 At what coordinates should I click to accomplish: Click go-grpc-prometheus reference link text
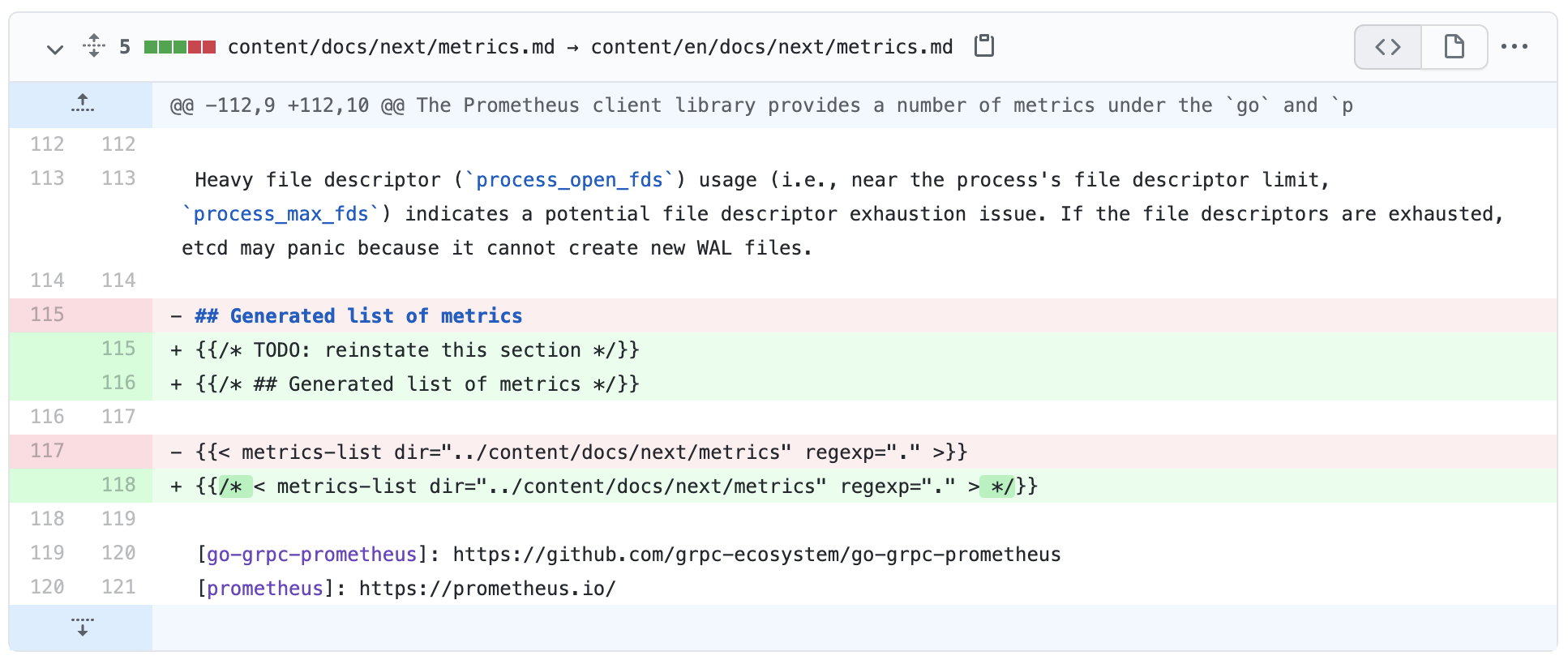click(x=312, y=555)
